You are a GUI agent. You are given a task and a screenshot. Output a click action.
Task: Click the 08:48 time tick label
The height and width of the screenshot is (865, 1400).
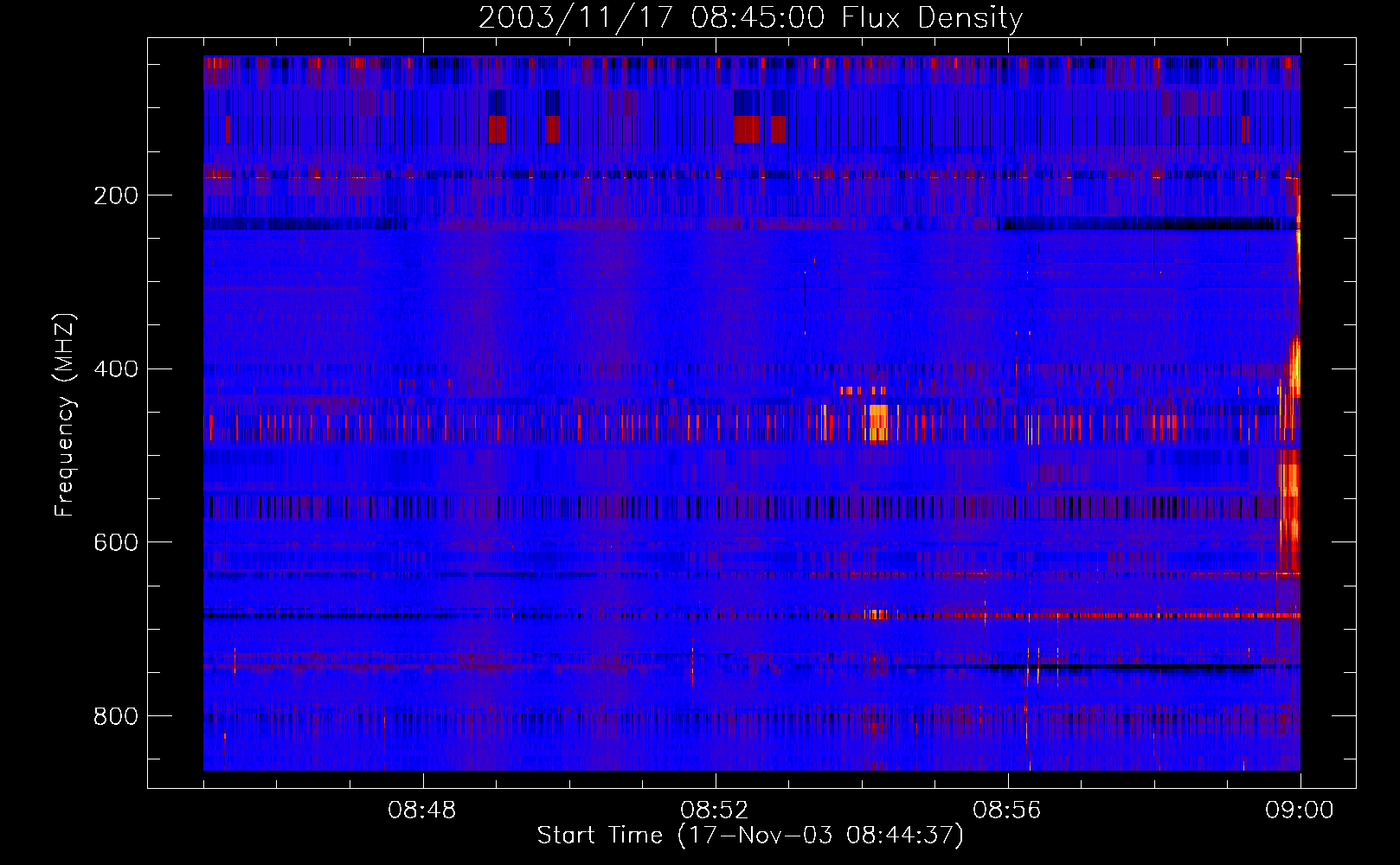coord(422,811)
